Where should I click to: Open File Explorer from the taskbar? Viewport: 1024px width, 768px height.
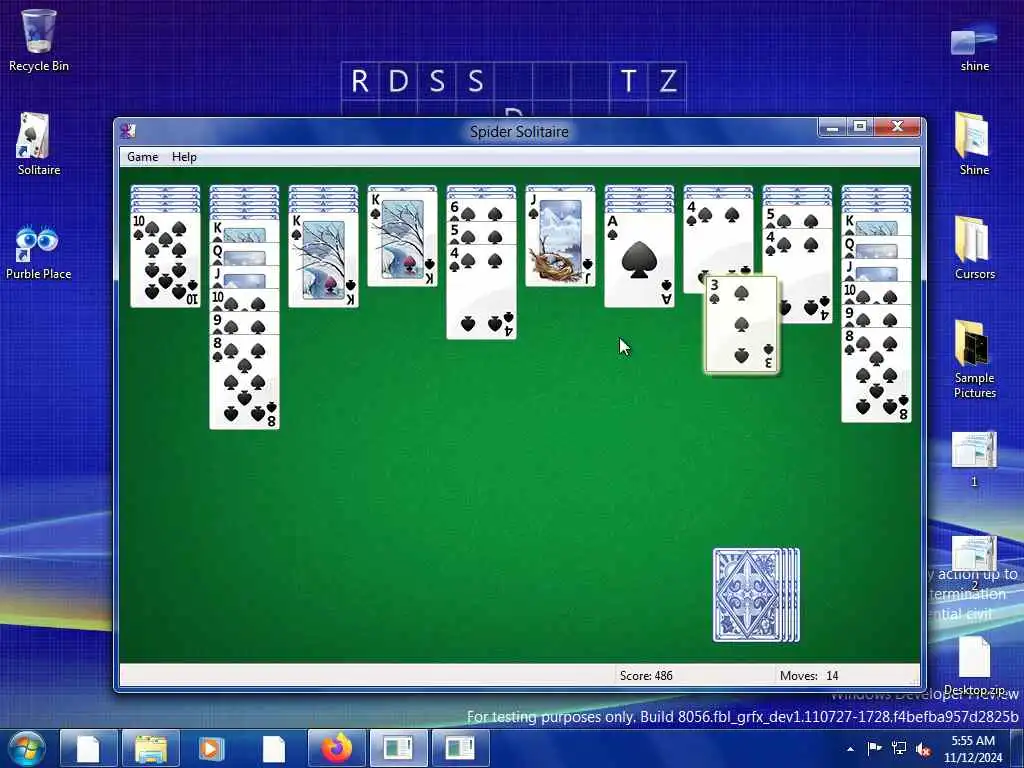click(x=150, y=748)
